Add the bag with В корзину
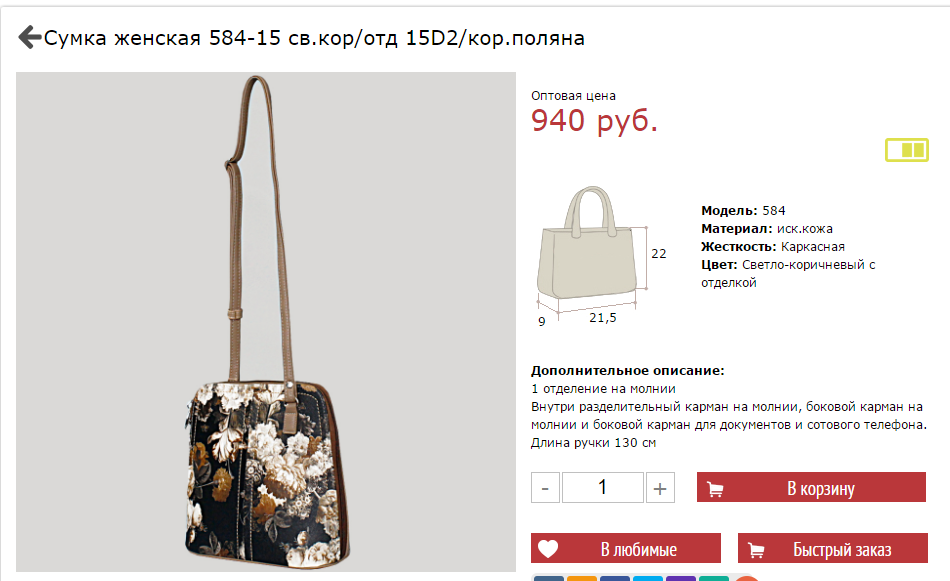950x581 pixels. 811,487
